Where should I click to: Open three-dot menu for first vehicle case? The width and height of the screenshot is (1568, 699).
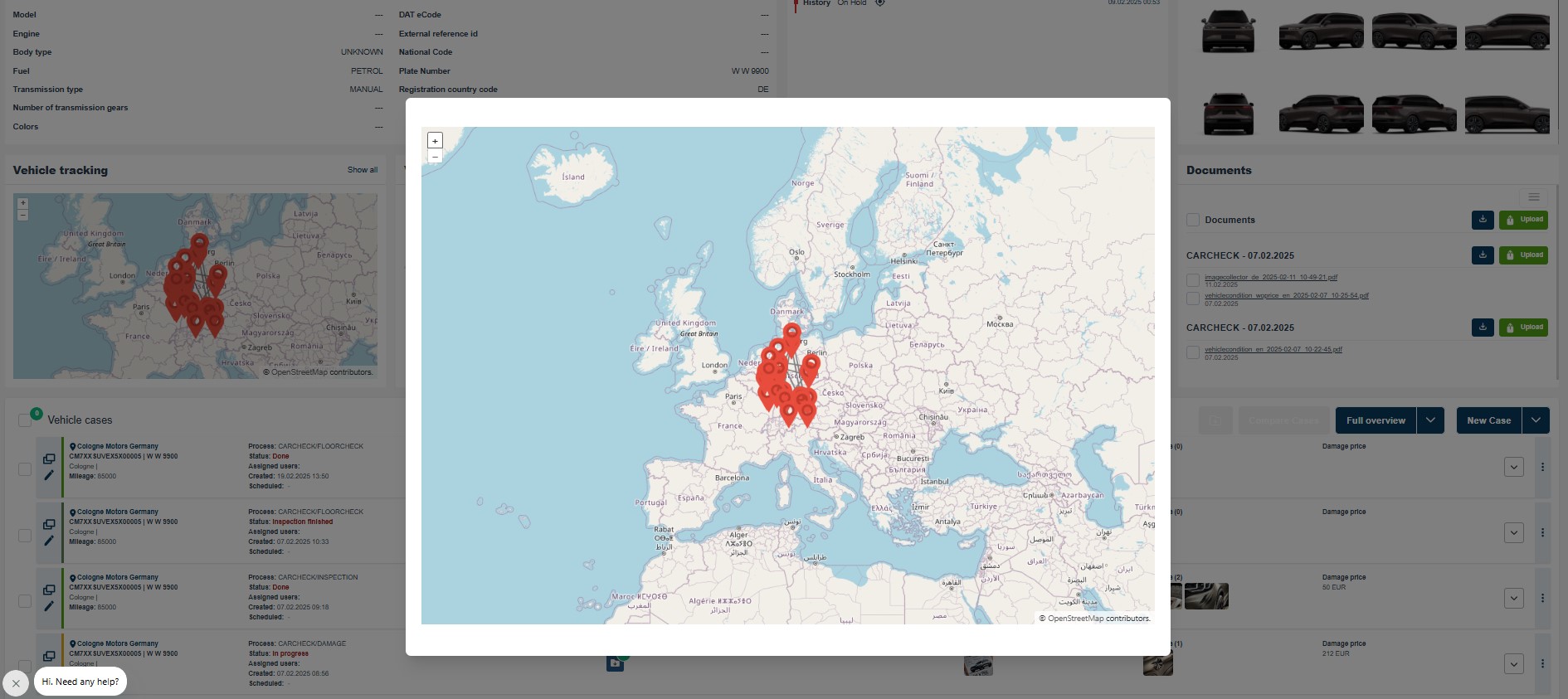(1542, 467)
